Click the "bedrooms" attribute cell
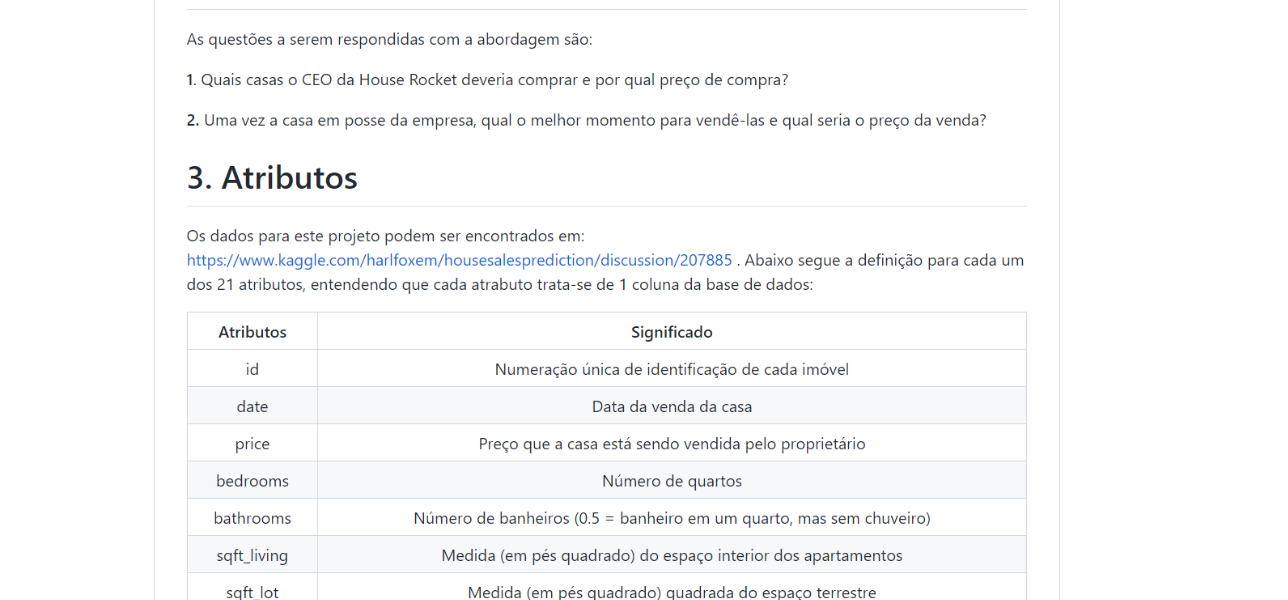This screenshot has width=1288, height=600. click(252, 481)
